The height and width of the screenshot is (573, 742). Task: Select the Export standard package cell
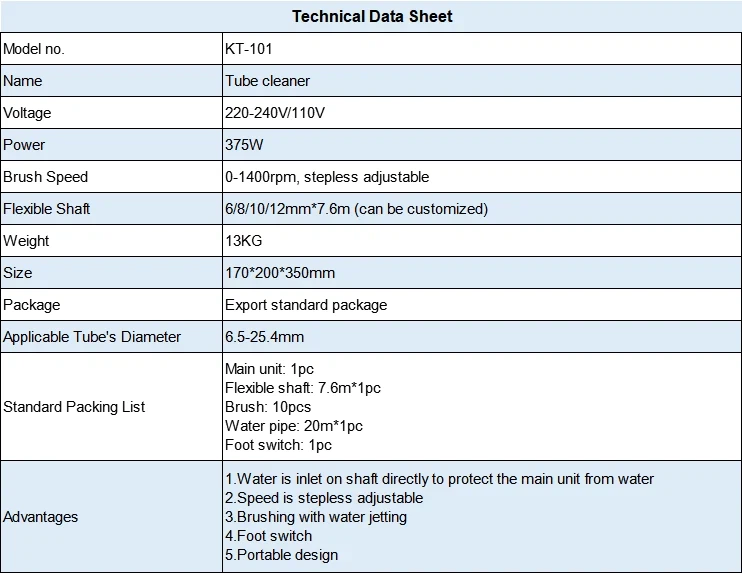482,305
